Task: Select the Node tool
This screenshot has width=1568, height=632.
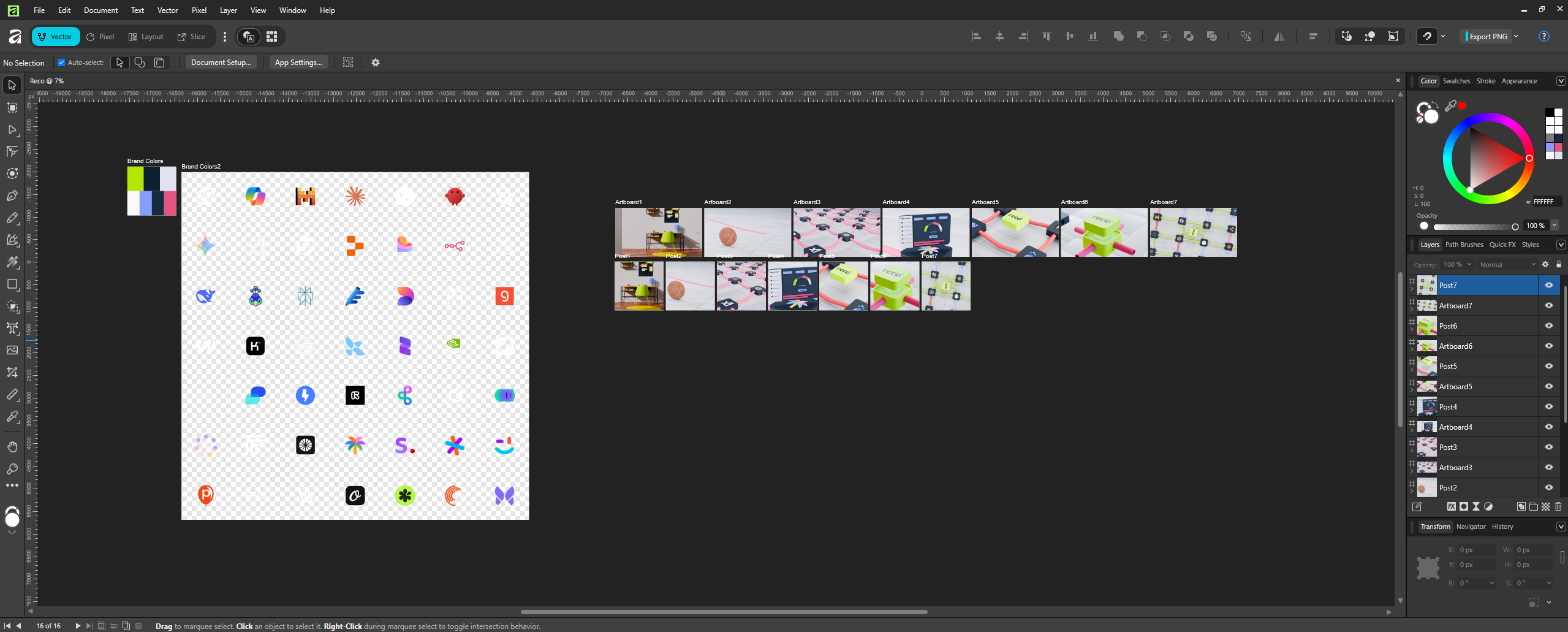Action: point(12,129)
